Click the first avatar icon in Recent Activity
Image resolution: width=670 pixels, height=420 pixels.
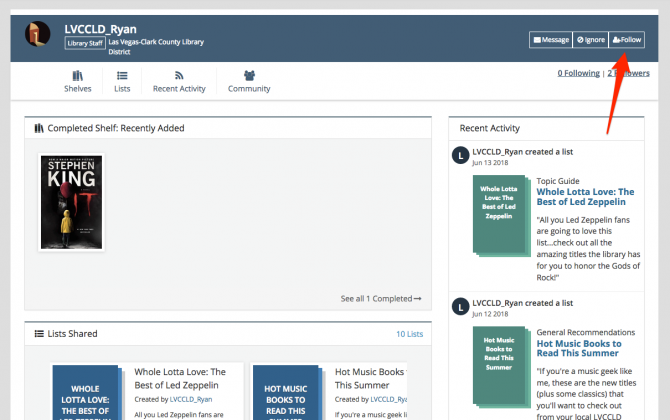coord(459,155)
